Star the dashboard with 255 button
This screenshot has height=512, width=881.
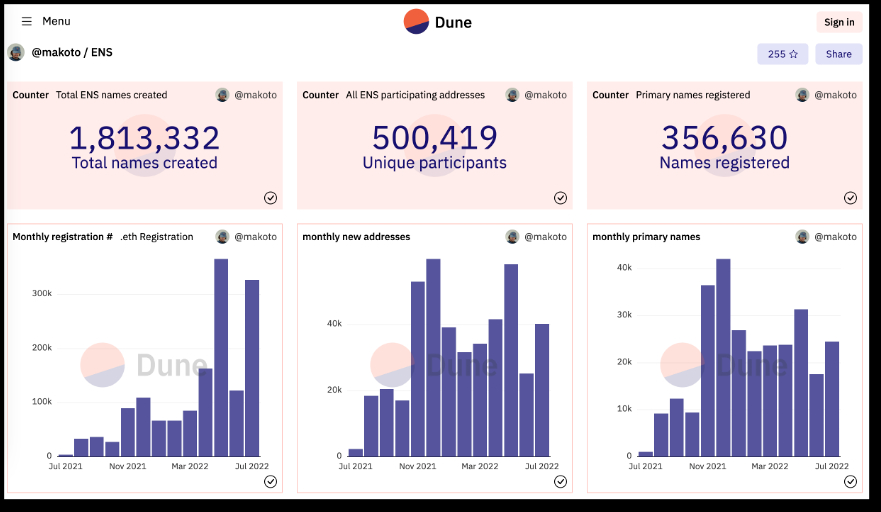click(782, 54)
